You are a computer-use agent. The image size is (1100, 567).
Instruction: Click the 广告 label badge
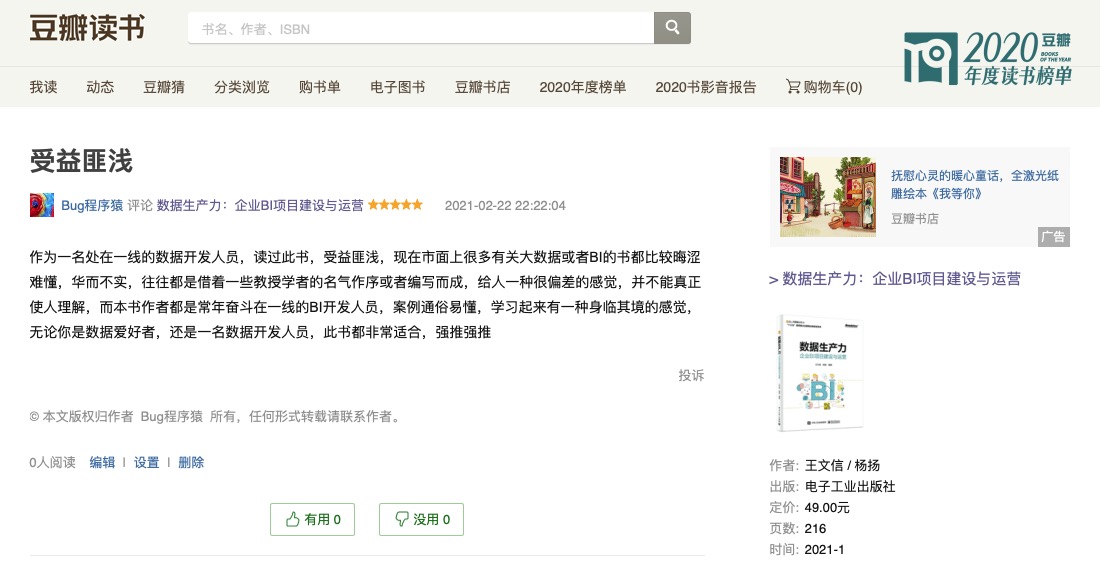(x=1054, y=237)
